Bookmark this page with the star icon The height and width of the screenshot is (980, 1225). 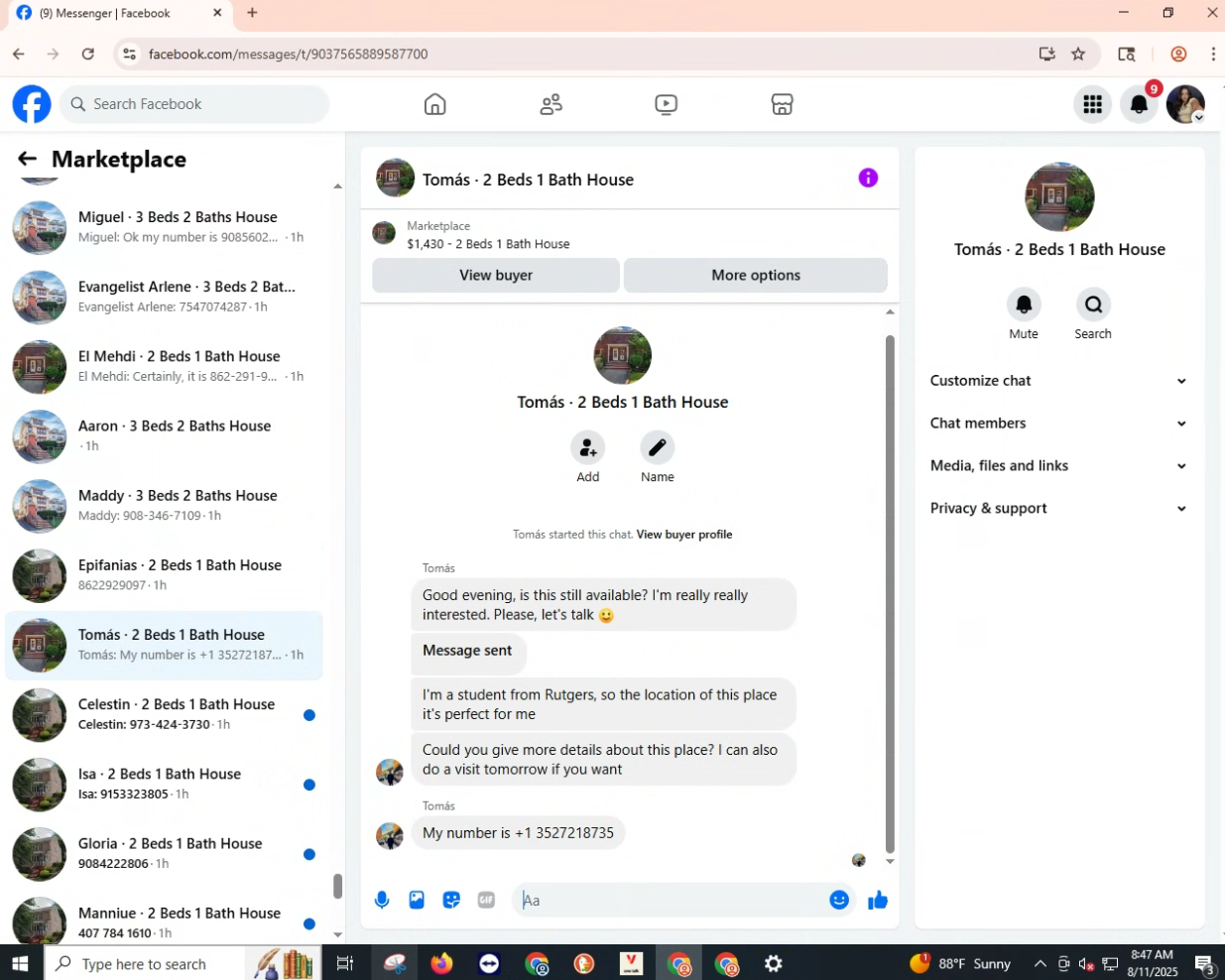pos(1078,54)
